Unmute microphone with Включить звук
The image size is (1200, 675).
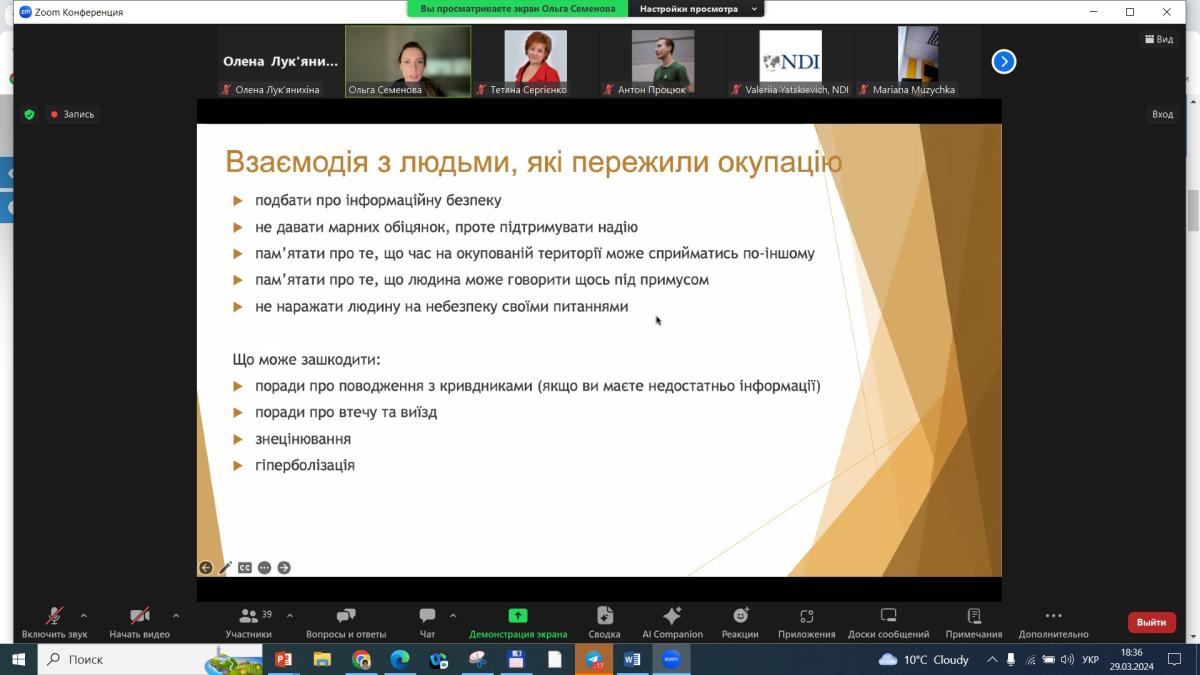(54, 622)
